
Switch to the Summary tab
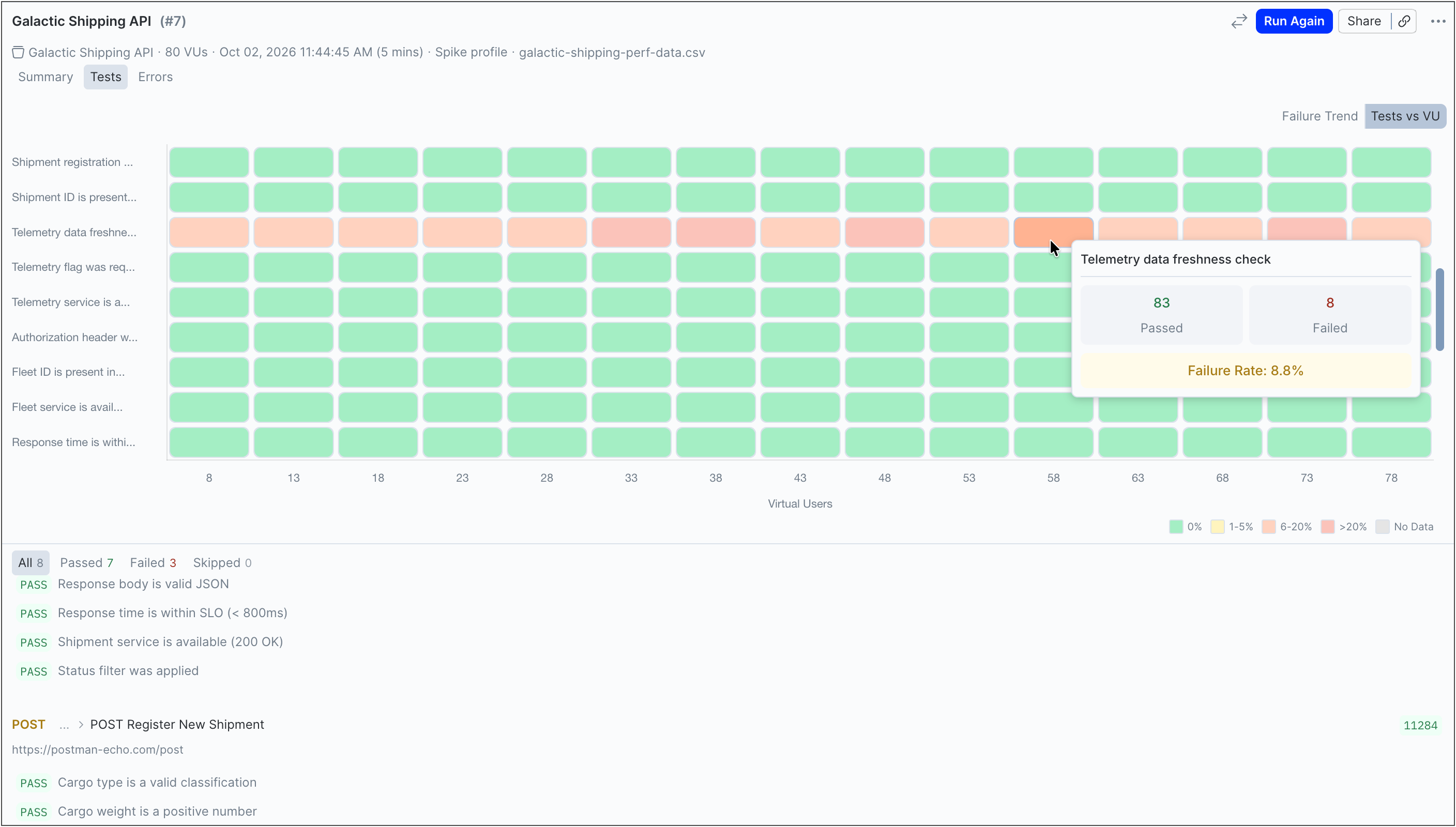pyautogui.click(x=45, y=76)
